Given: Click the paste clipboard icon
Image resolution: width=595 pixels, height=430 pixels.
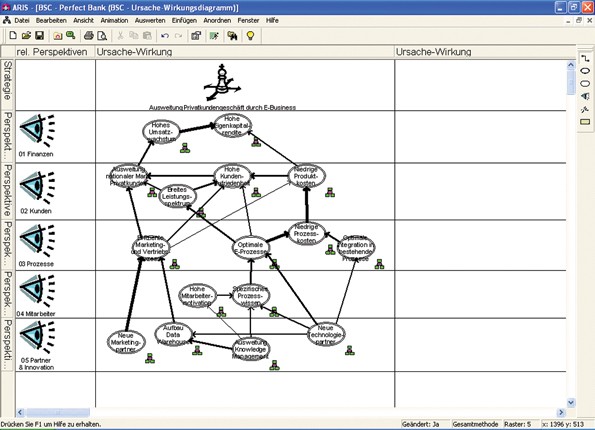Looking at the screenshot, I should [x=147, y=36].
